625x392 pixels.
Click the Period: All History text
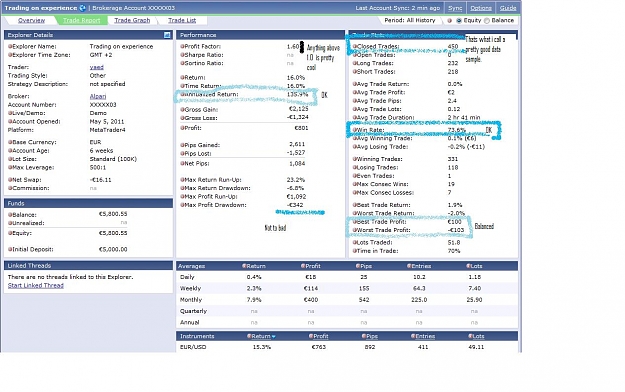409,20
